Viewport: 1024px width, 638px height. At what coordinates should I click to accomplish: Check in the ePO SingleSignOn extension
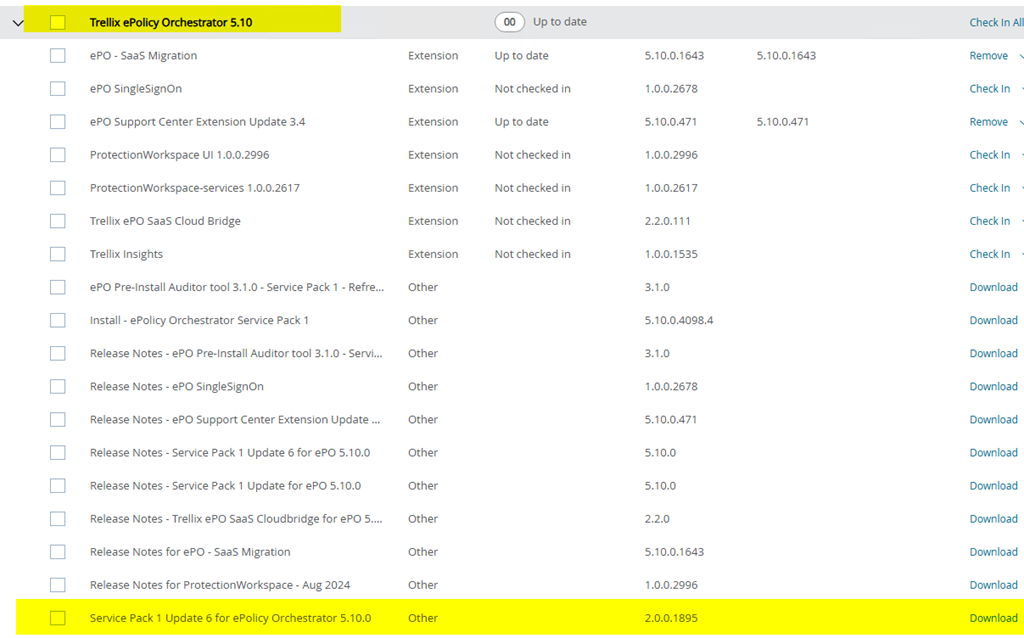[x=989, y=89]
